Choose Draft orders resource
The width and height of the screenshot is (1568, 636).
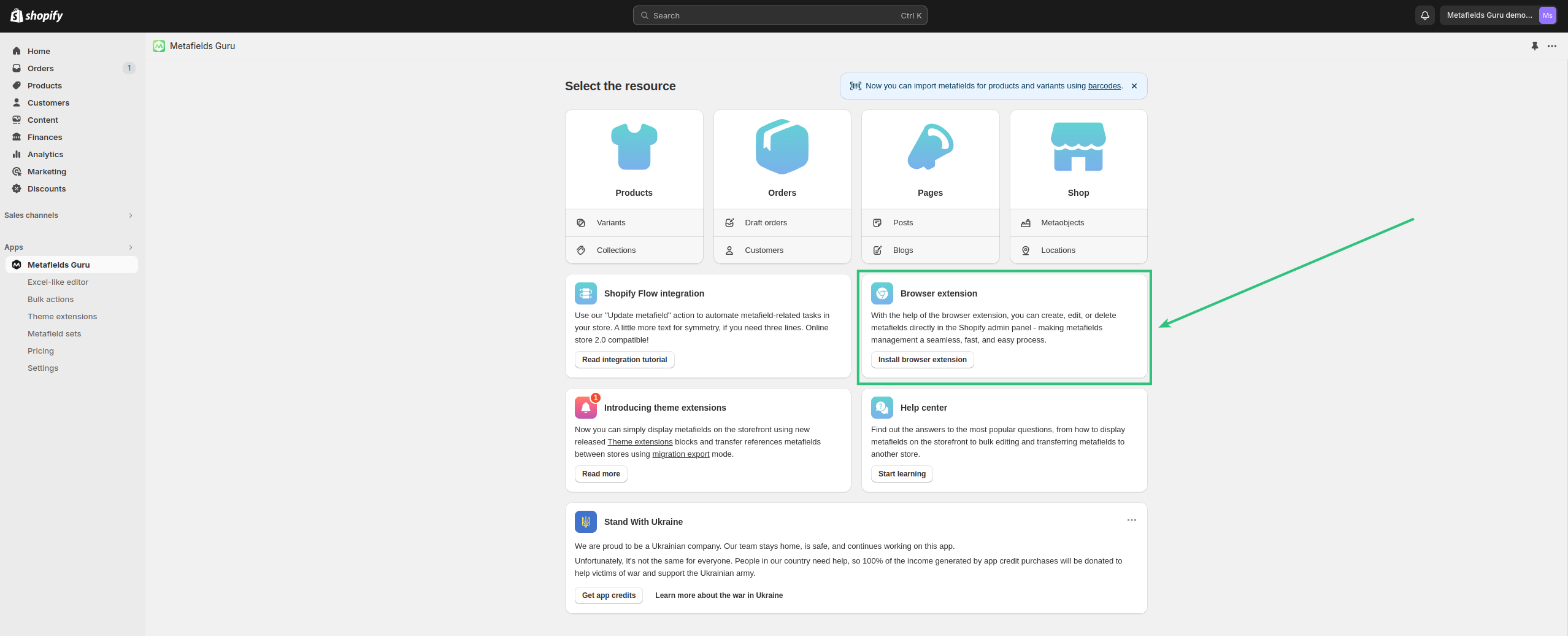coord(782,223)
